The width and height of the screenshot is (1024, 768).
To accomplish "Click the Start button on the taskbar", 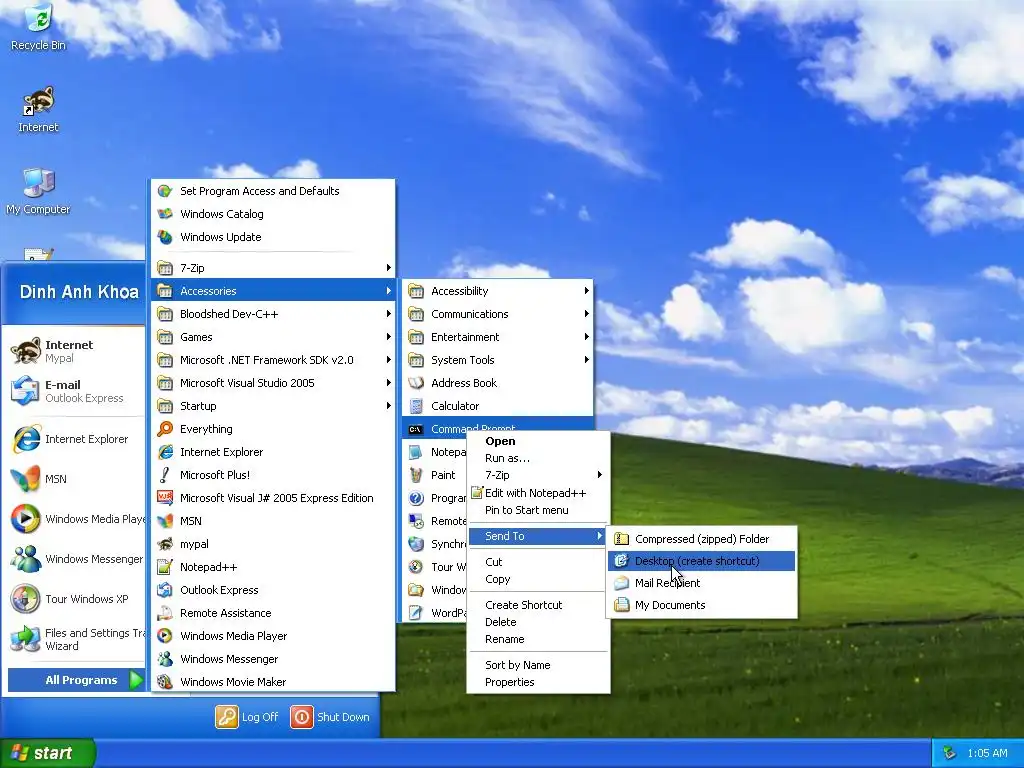I will [48, 753].
